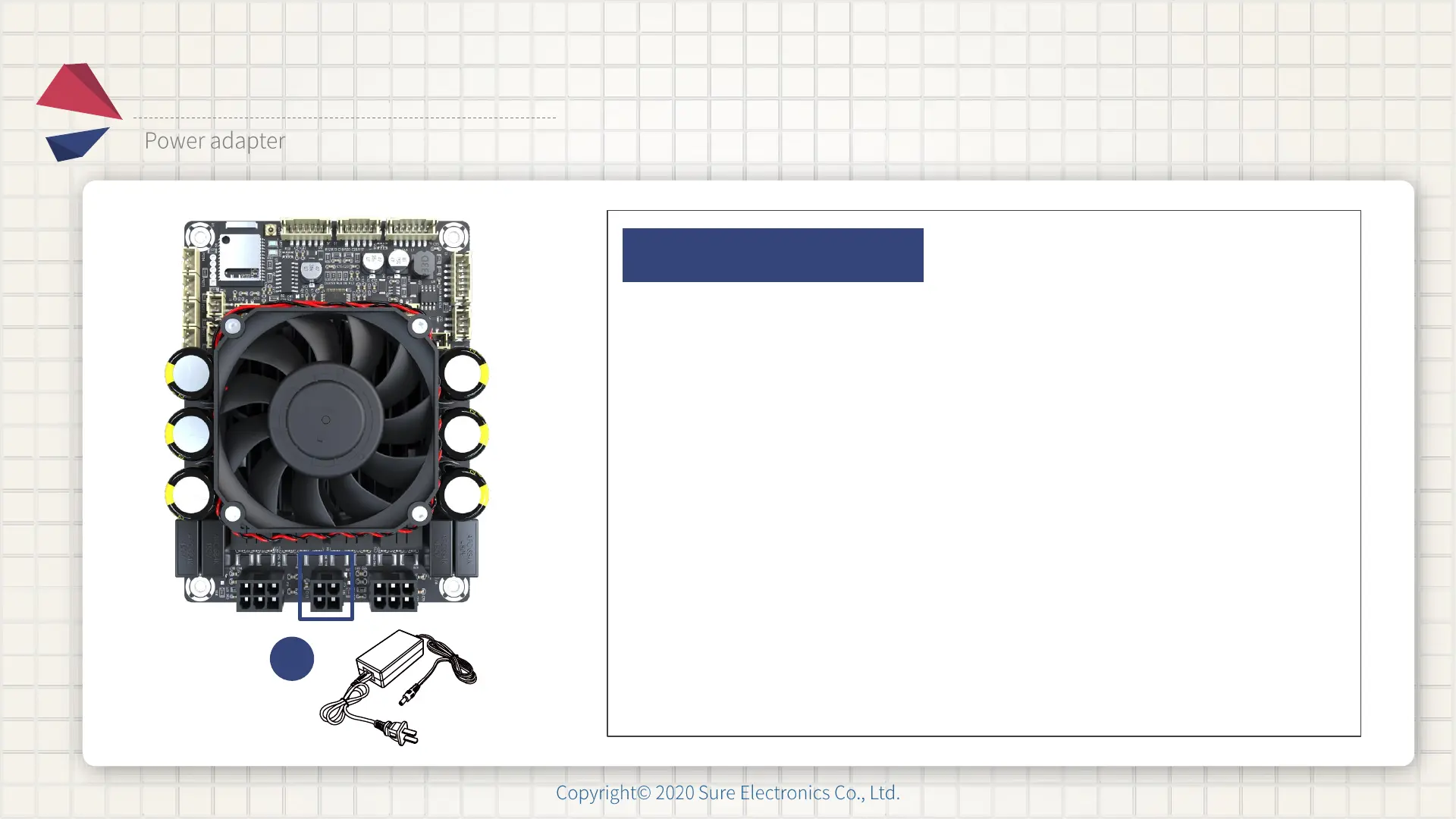Click the bottom-right yellow-striped capacitor
Screen dimensions: 1456x819
463,494
